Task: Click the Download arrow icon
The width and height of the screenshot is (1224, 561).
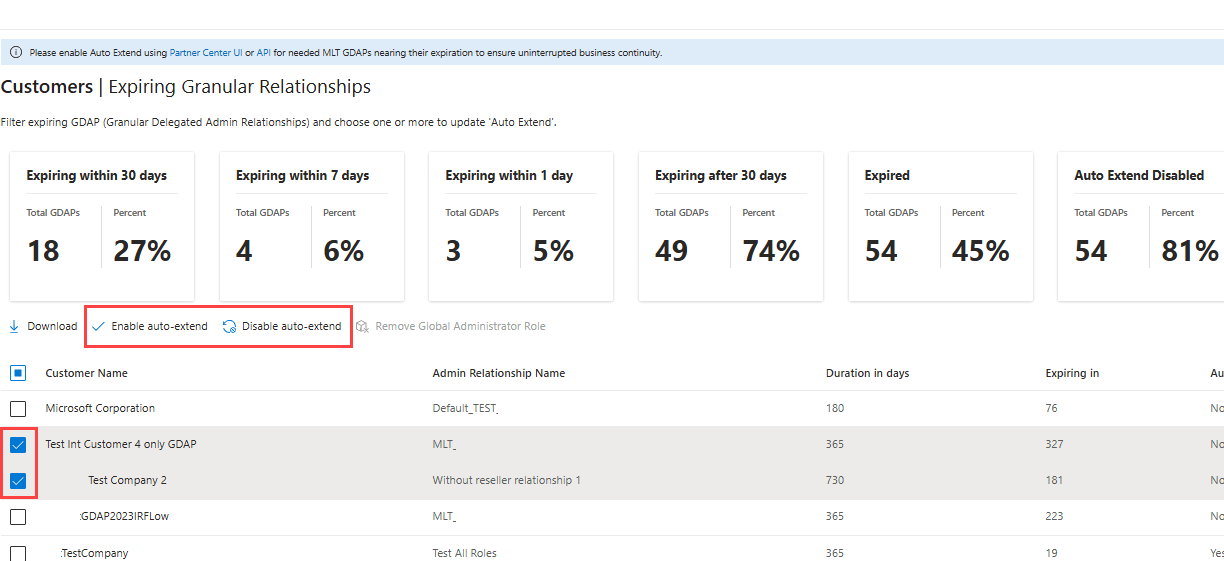Action: click(x=14, y=326)
